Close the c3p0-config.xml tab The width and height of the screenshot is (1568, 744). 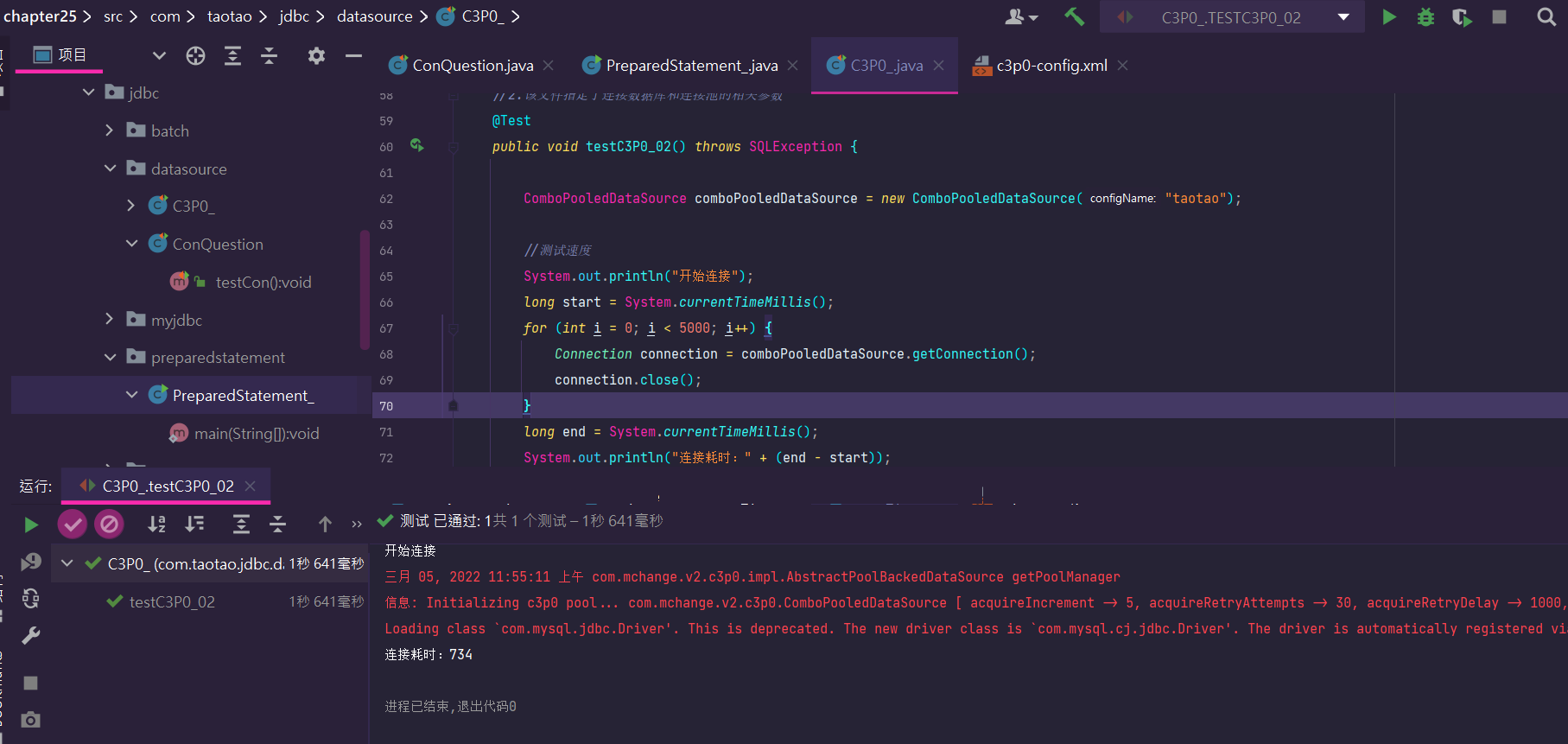pyautogui.click(x=1122, y=65)
